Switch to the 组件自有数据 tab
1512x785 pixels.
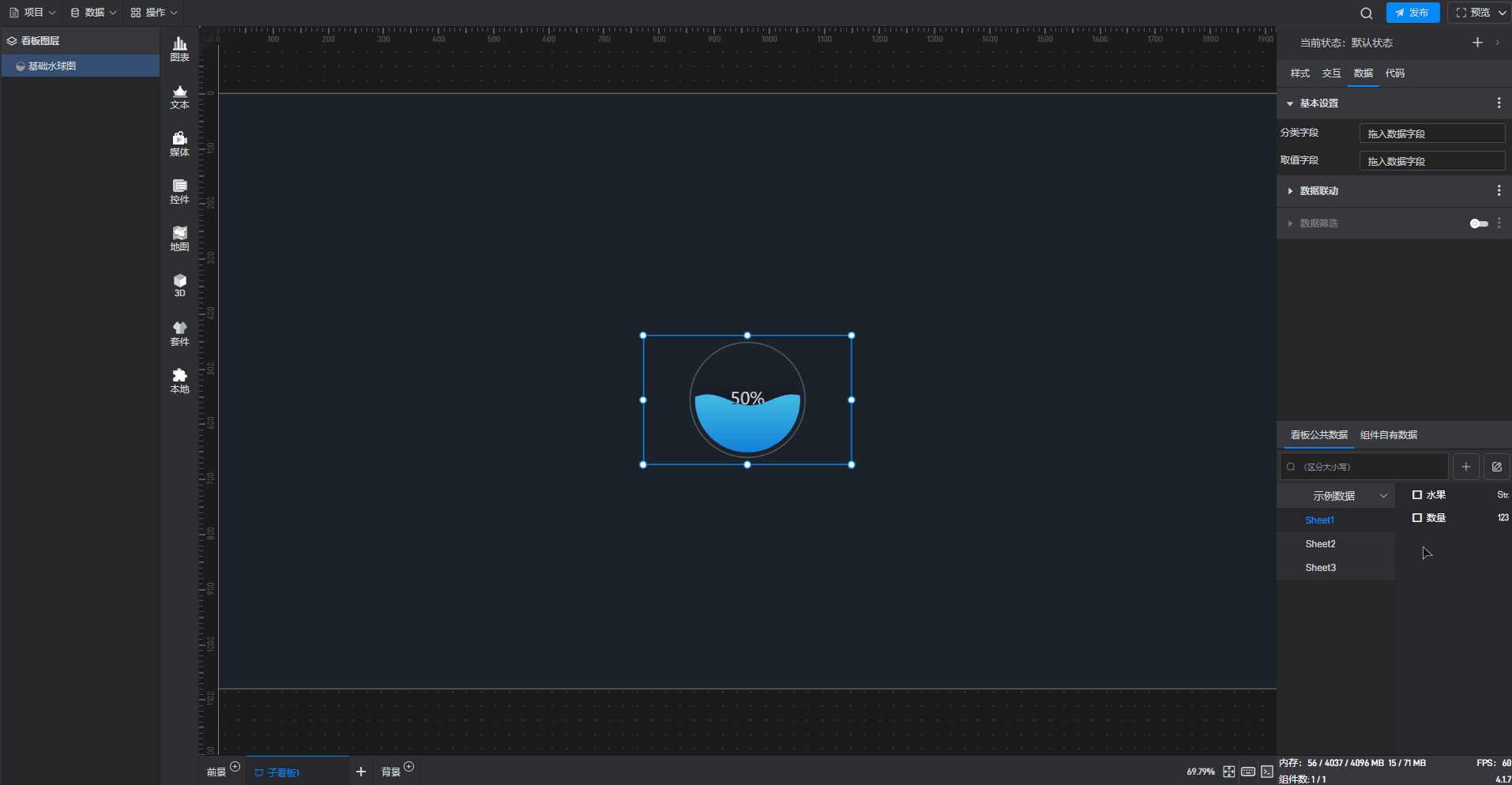[1388, 435]
